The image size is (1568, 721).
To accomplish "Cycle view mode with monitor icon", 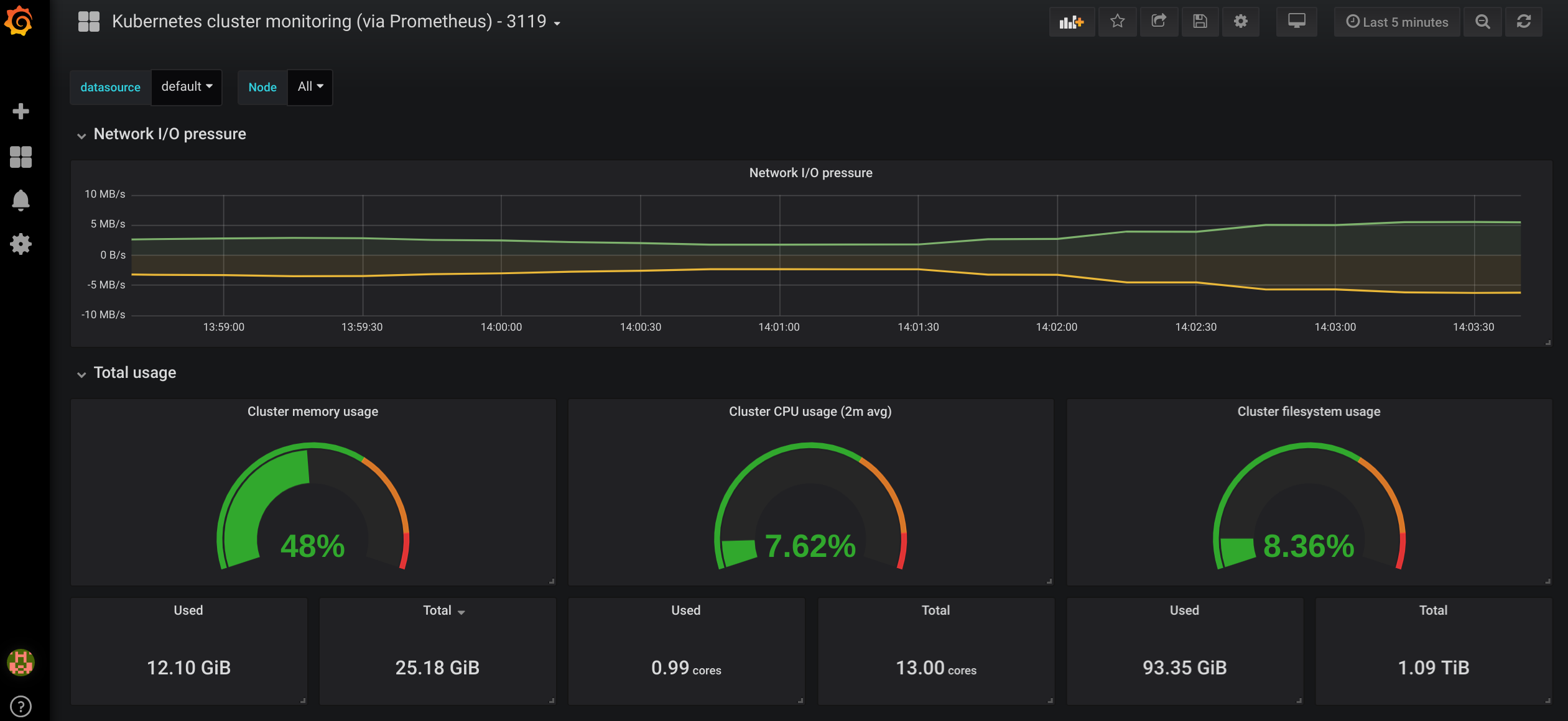I will pyautogui.click(x=1296, y=22).
